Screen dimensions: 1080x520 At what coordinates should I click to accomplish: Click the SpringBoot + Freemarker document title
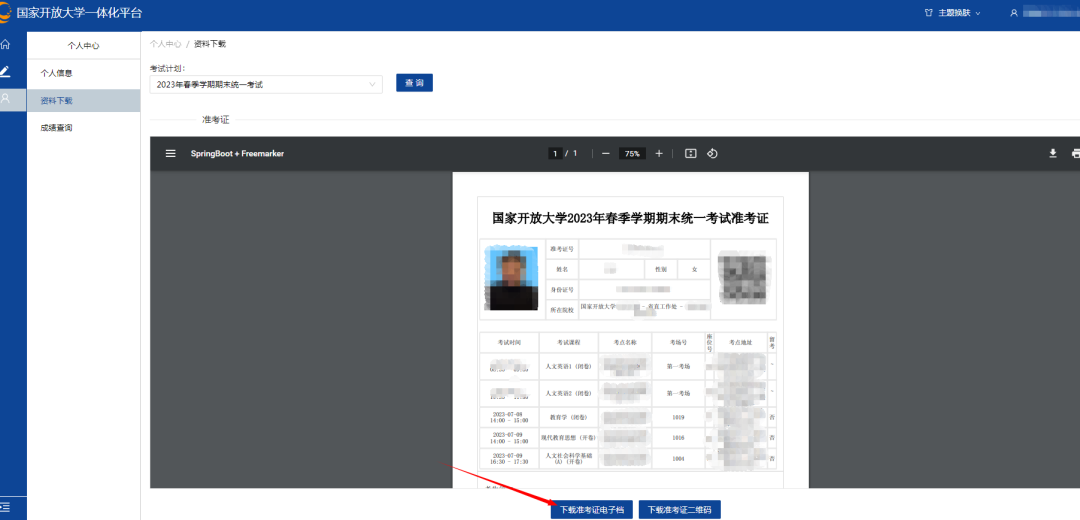237,154
